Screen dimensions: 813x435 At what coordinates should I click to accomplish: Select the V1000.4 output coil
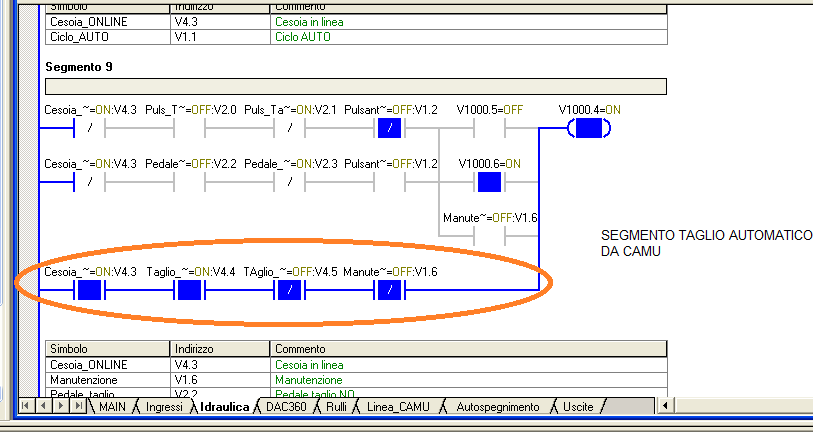pyautogui.click(x=589, y=128)
